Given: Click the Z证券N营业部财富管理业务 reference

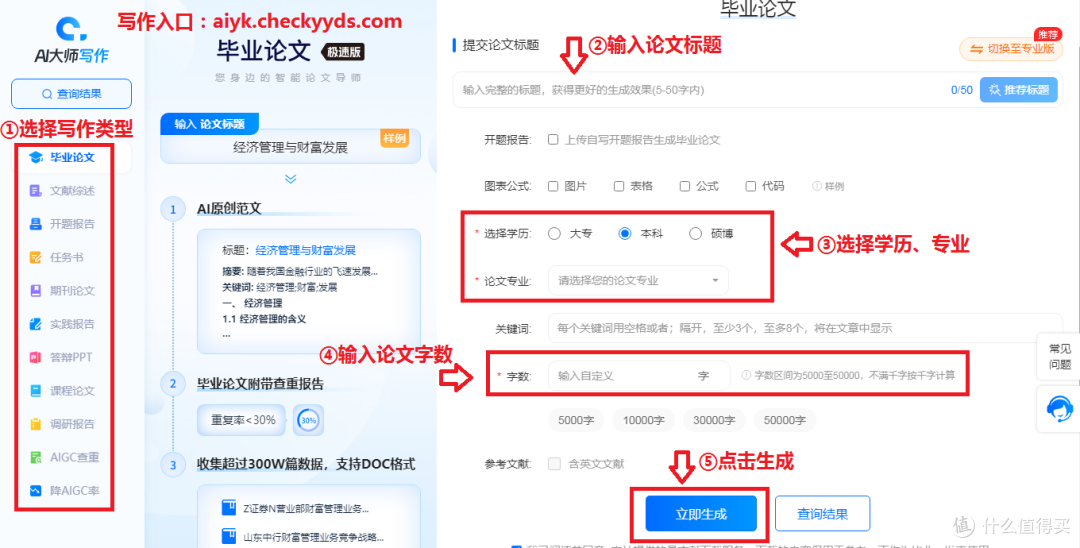Looking at the screenshot, I should tap(306, 509).
